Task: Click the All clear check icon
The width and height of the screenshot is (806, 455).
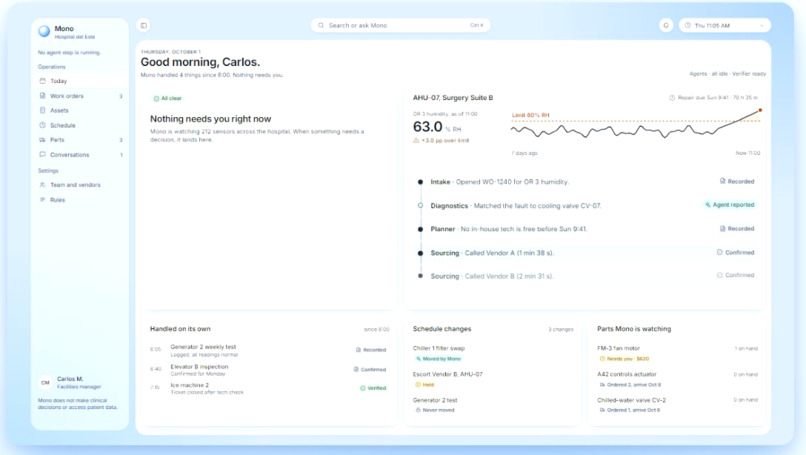Action: [156, 98]
